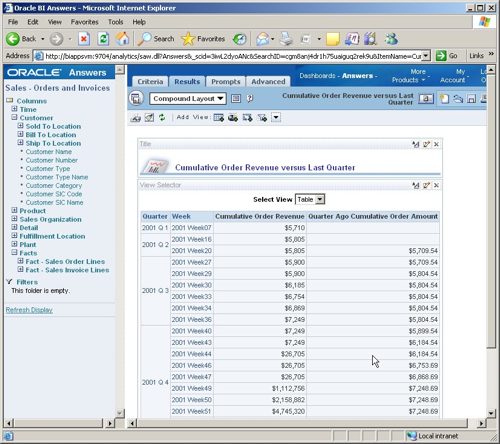Image resolution: width=500 pixels, height=444 pixels.
Task: Switch to the Advanced tab
Action: [x=268, y=82]
